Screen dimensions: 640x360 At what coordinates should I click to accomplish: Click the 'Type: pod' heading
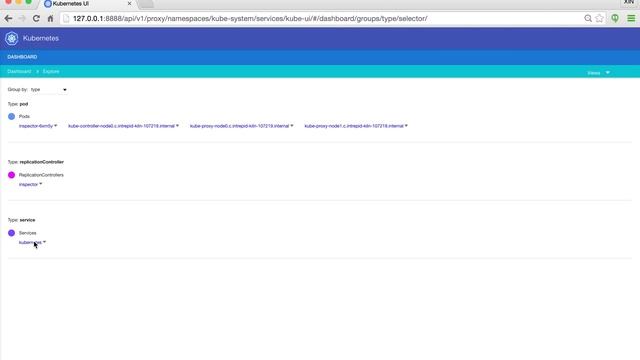(18, 104)
